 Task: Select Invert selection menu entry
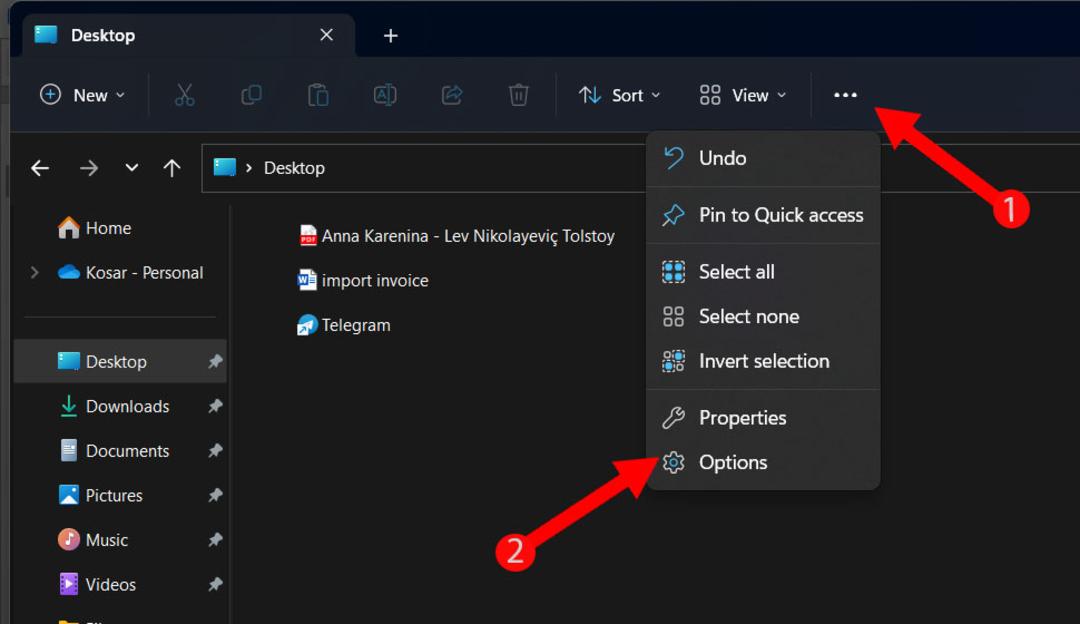pyautogui.click(x=763, y=361)
